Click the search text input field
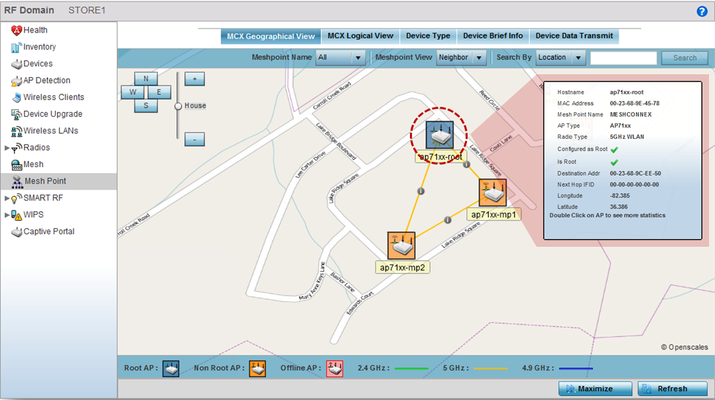This screenshot has width=715, height=400. coord(623,58)
